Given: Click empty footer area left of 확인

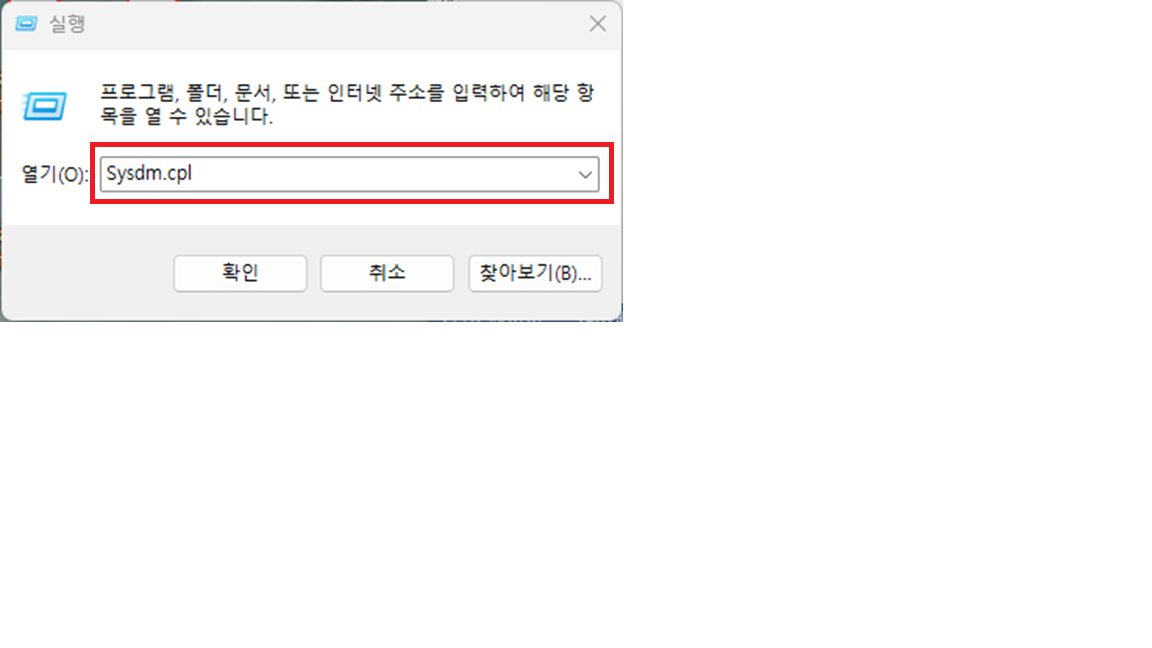Looking at the screenshot, I should (x=88, y=273).
